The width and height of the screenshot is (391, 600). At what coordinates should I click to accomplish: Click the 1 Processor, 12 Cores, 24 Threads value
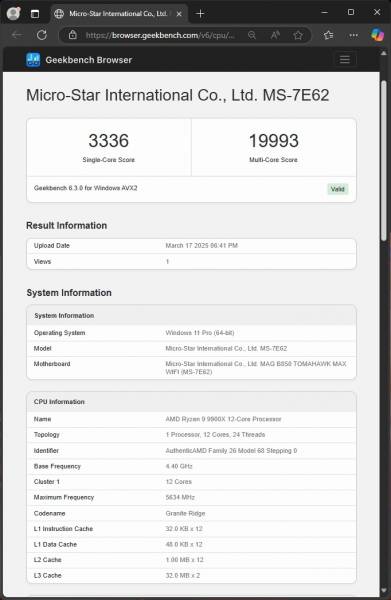(x=215, y=435)
